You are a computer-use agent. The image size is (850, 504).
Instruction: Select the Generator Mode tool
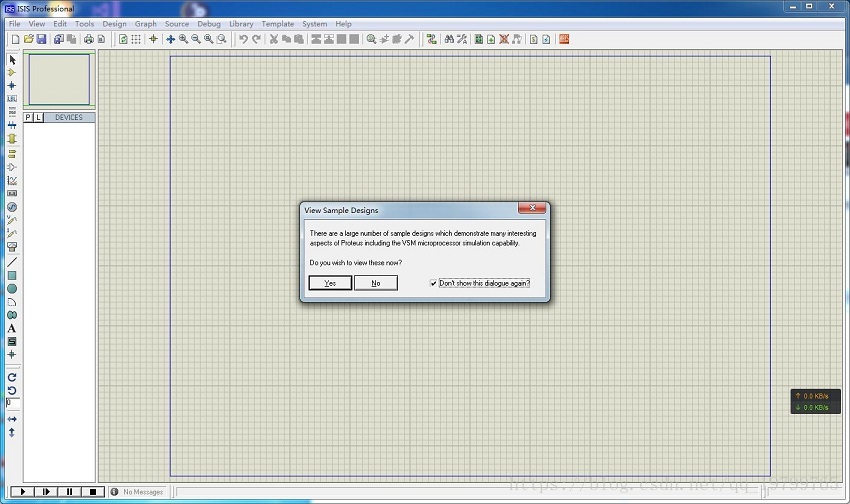point(12,207)
